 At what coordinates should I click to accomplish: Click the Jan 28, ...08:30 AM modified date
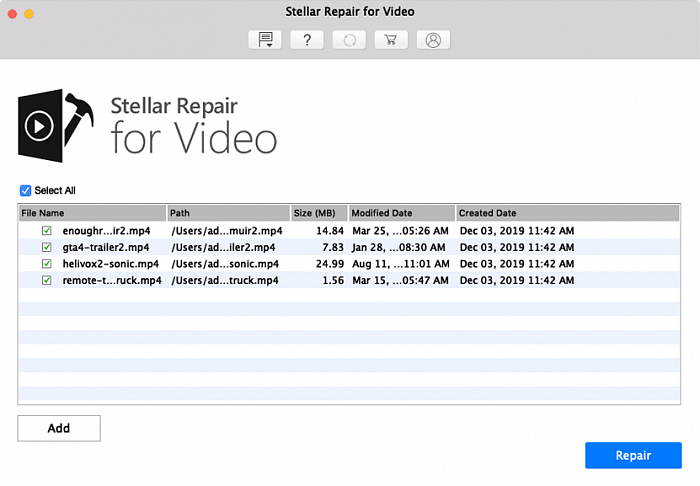click(x=399, y=247)
